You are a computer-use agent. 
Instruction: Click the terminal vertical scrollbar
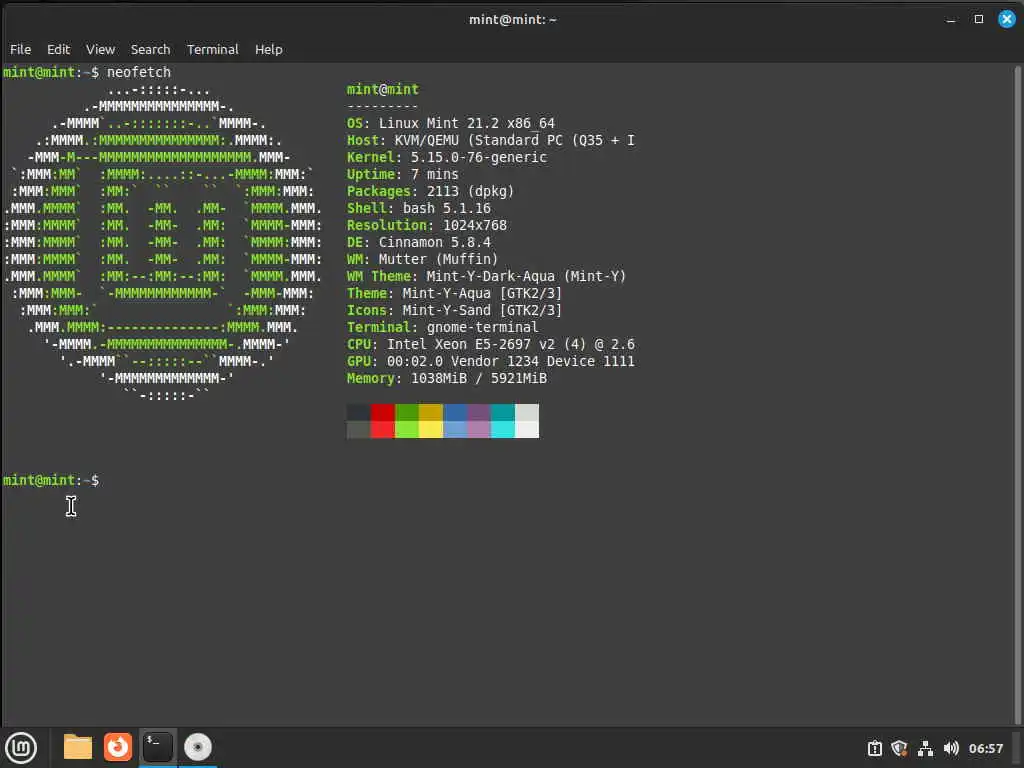pyautogui.click(x=1018, y=394)
